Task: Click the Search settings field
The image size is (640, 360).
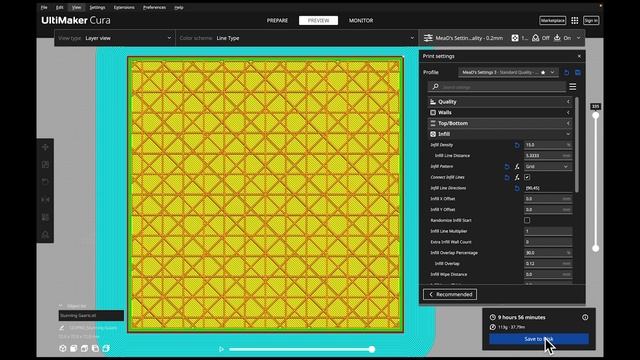Action: coord(497,87)
